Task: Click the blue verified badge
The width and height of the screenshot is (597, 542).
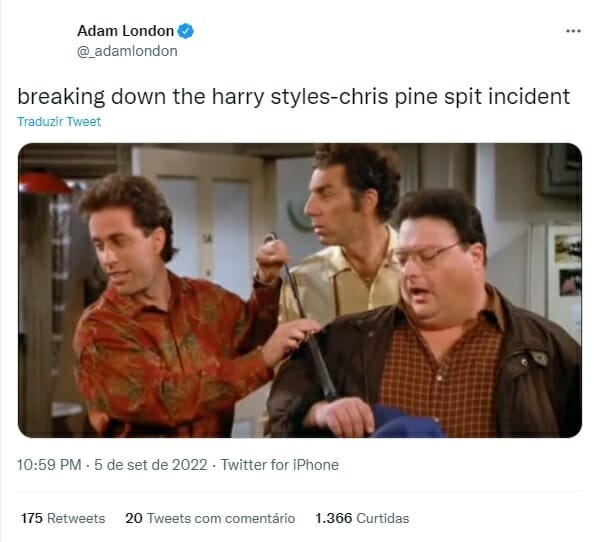Action: pos(186,31)
